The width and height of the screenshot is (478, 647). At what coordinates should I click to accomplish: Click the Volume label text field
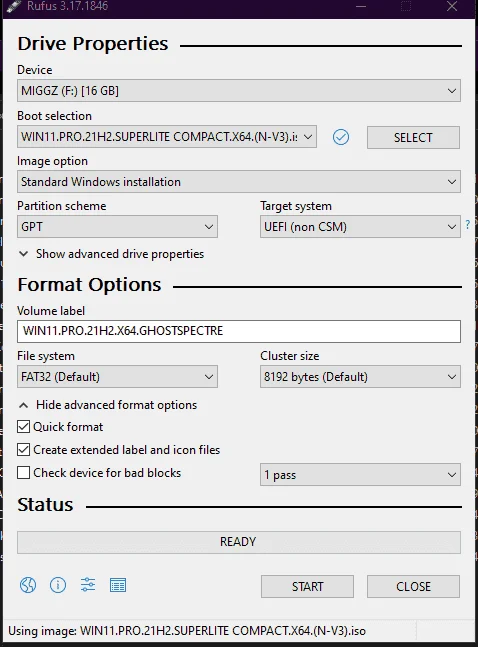tap(239, 331)
